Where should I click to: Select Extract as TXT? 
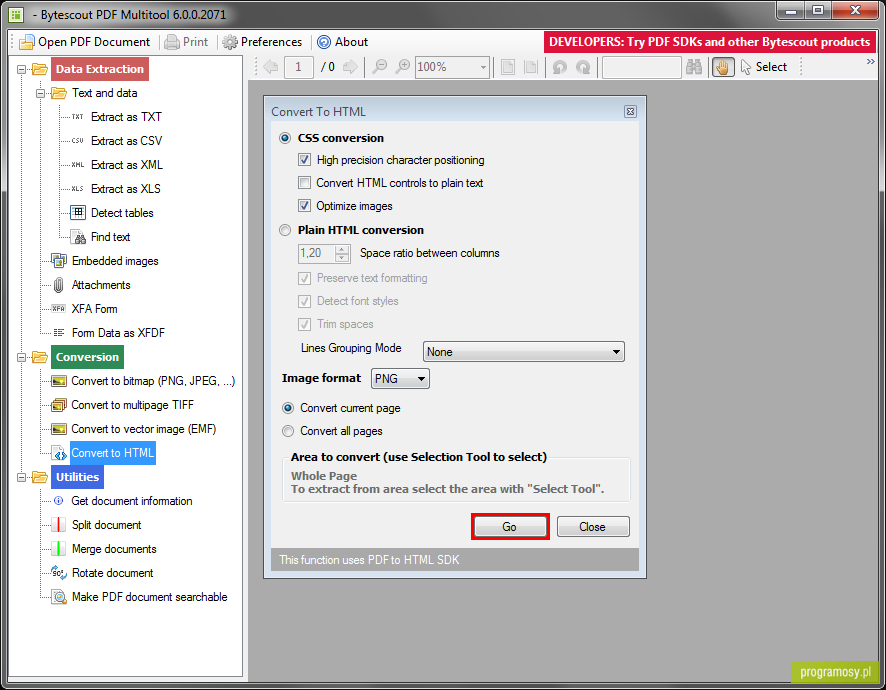tap(126, 117)
